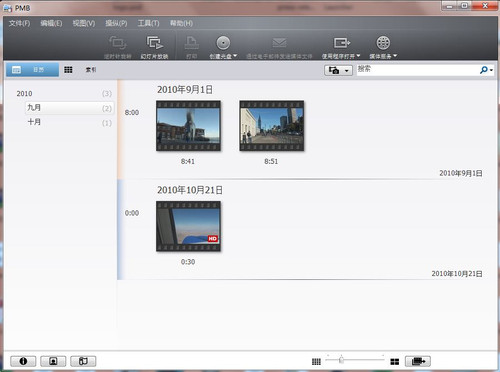Click the (3) count beside 2010

coord(107,94)
